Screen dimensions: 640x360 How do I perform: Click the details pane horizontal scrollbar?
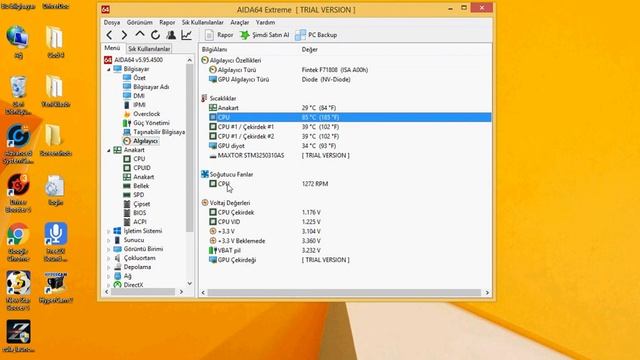(345, 293)
